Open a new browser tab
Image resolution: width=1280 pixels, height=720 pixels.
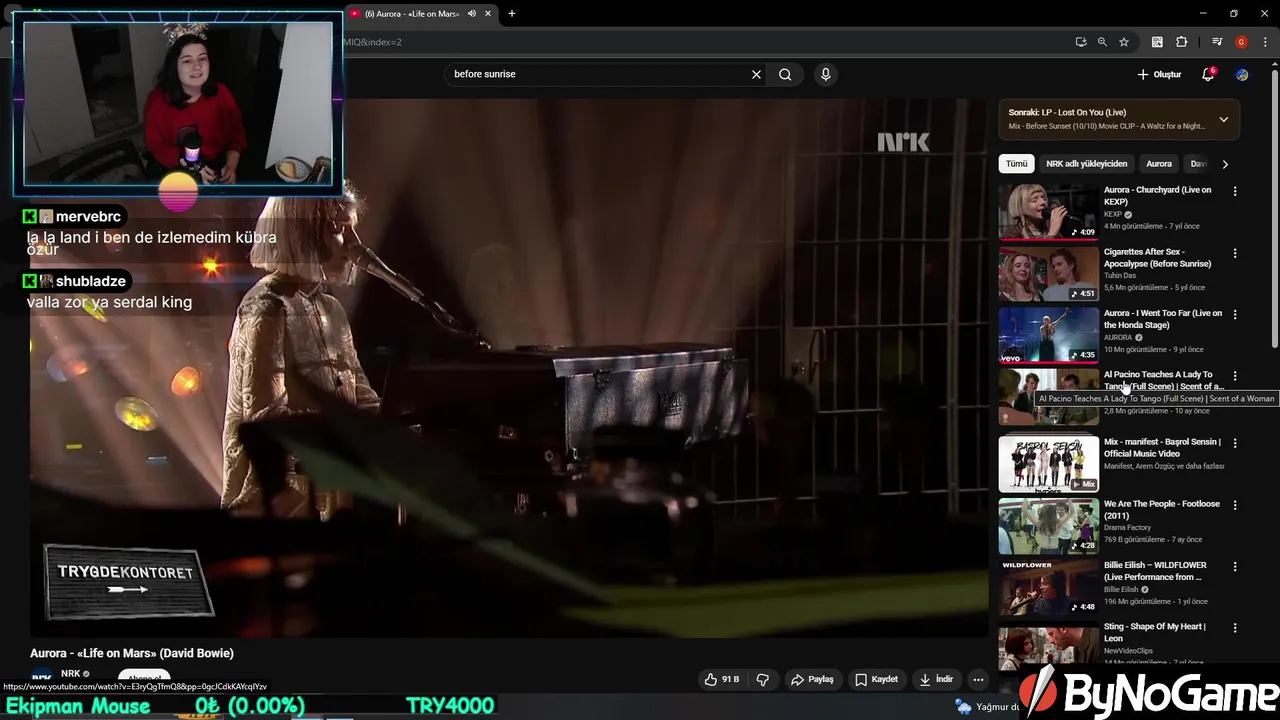(512, 14)
